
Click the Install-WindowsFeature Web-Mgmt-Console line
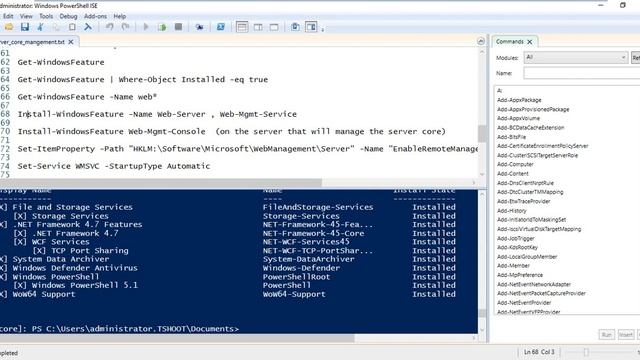tap(231, 132)
